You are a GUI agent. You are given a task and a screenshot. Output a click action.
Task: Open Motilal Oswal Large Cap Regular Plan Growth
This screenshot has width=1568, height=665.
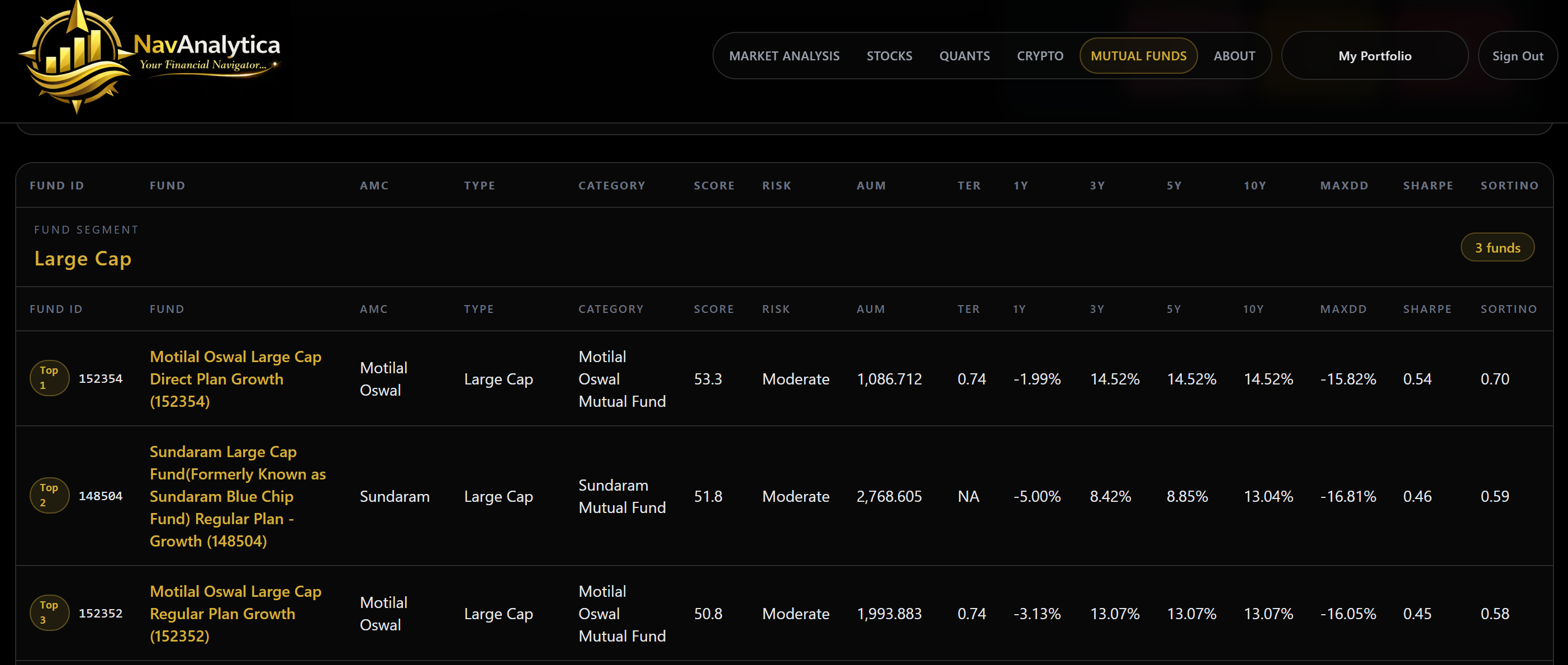click(x=236, y=614)
